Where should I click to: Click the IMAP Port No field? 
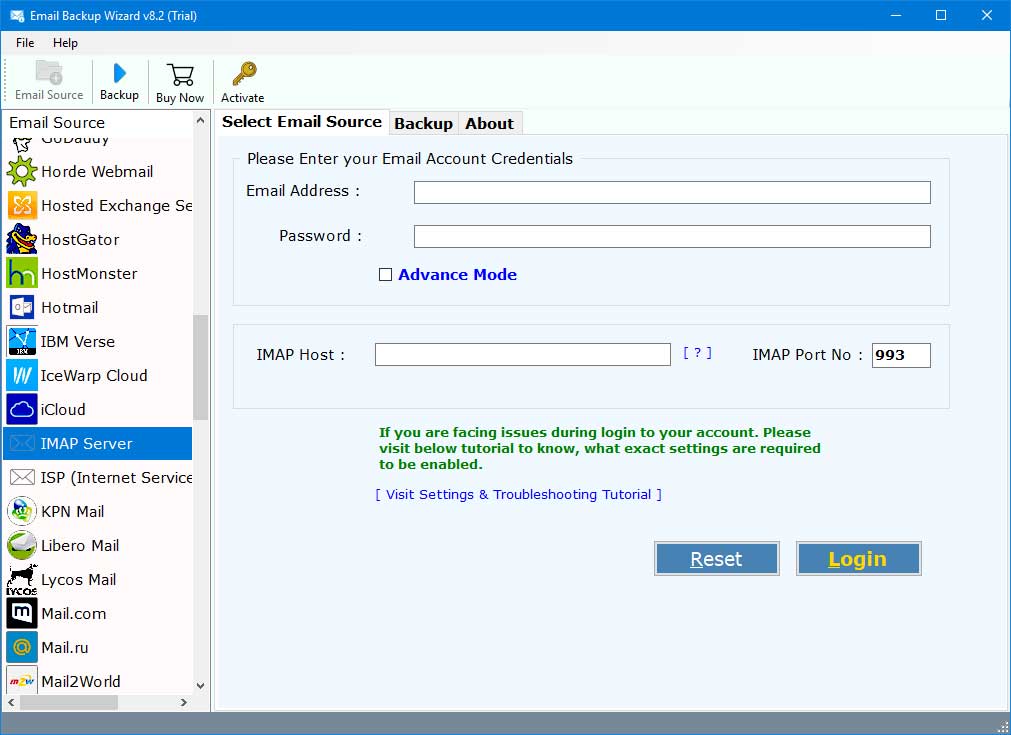tap(901, 355)
